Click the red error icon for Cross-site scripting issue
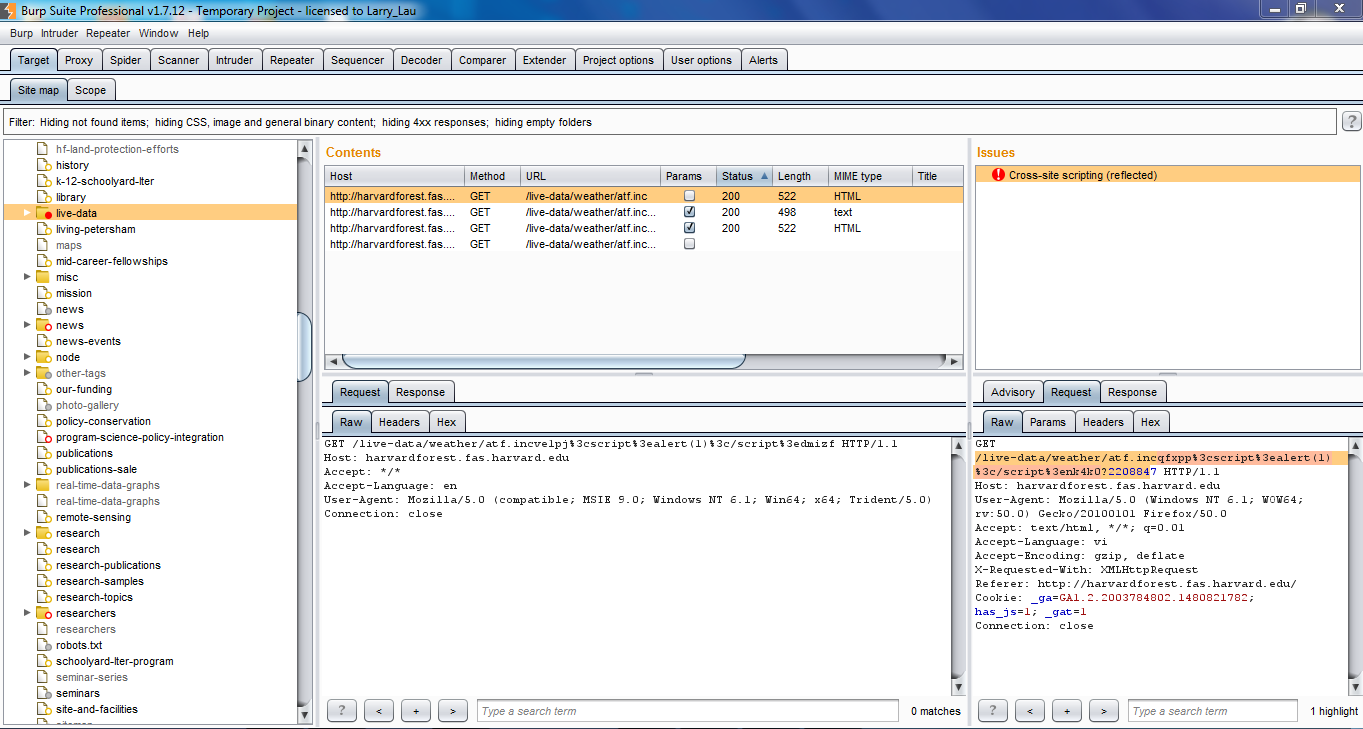This screenshot has height=729, width=1363. [x=997, y=175]
